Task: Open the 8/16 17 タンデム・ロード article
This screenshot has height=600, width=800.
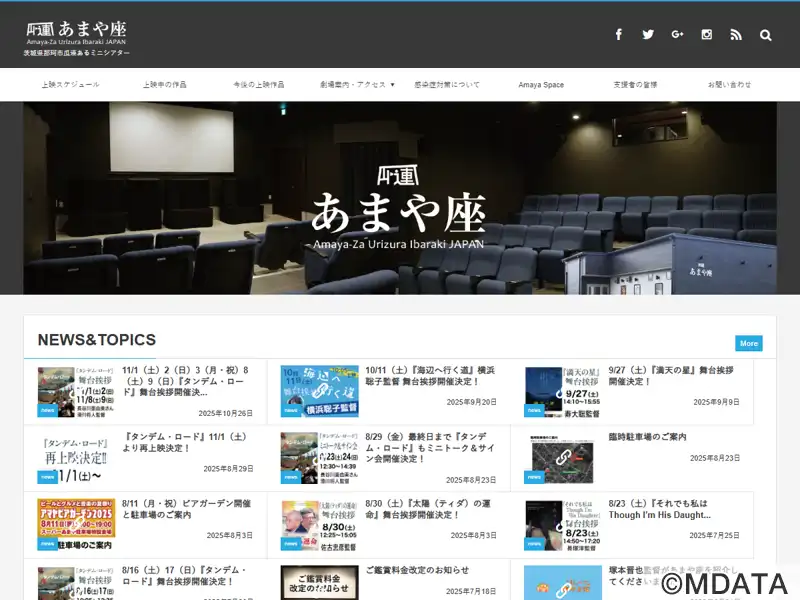Action: [184, 576]
